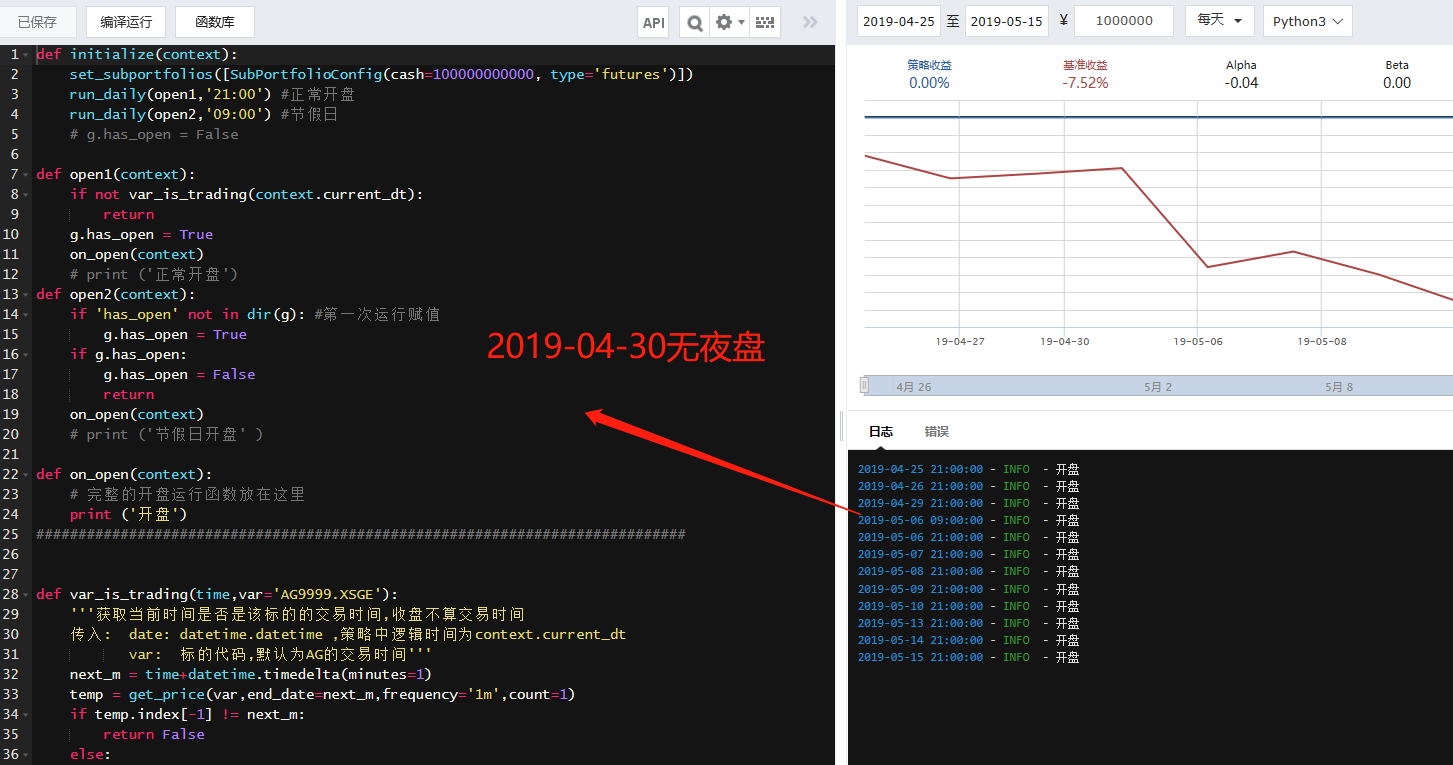Click the chart timeline range bar
This screenshot has width=1453, height=765.
[1160, 385]
